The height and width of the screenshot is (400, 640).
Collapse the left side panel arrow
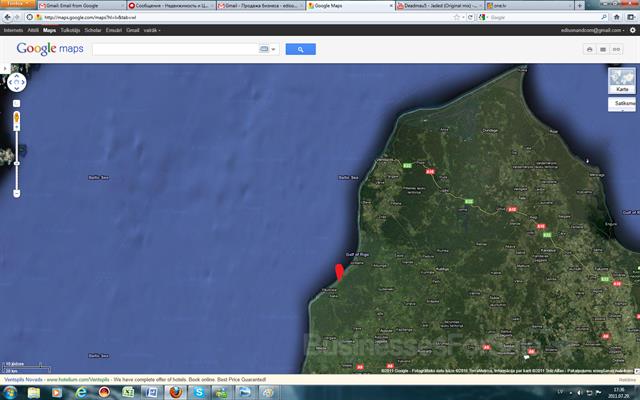tap(3, 70)
